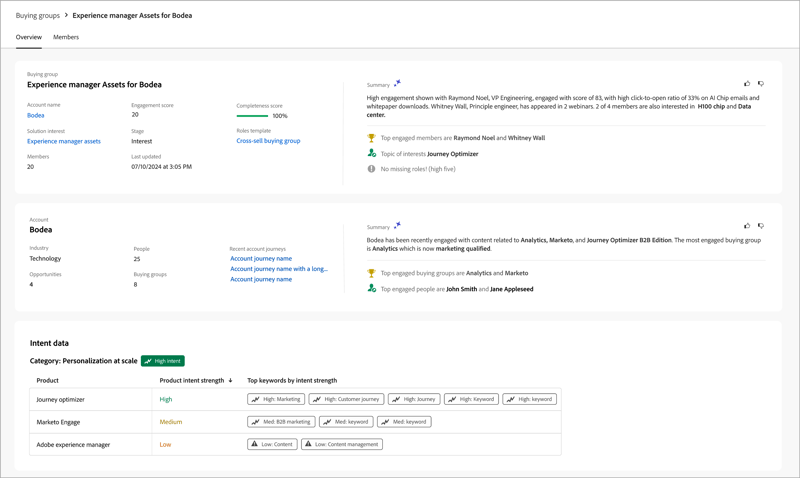Screen dimensions: 800x478
Task: Click thumbs down on buying group summary
Action: point(761,84)
